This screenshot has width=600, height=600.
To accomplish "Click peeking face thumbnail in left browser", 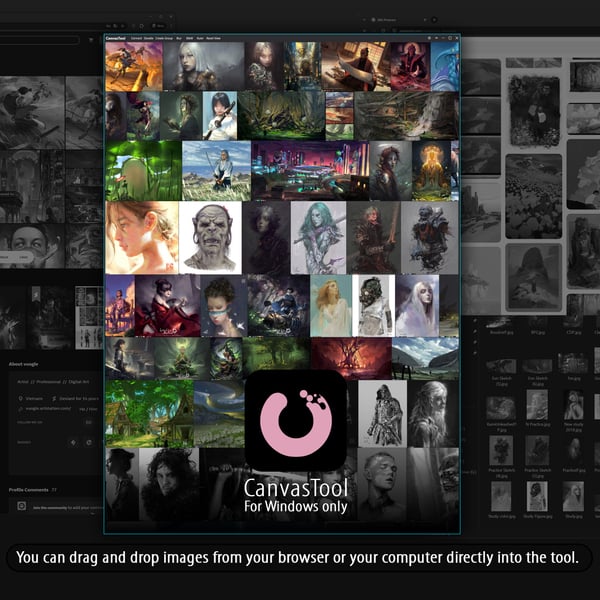I will (x=32, y=246).
